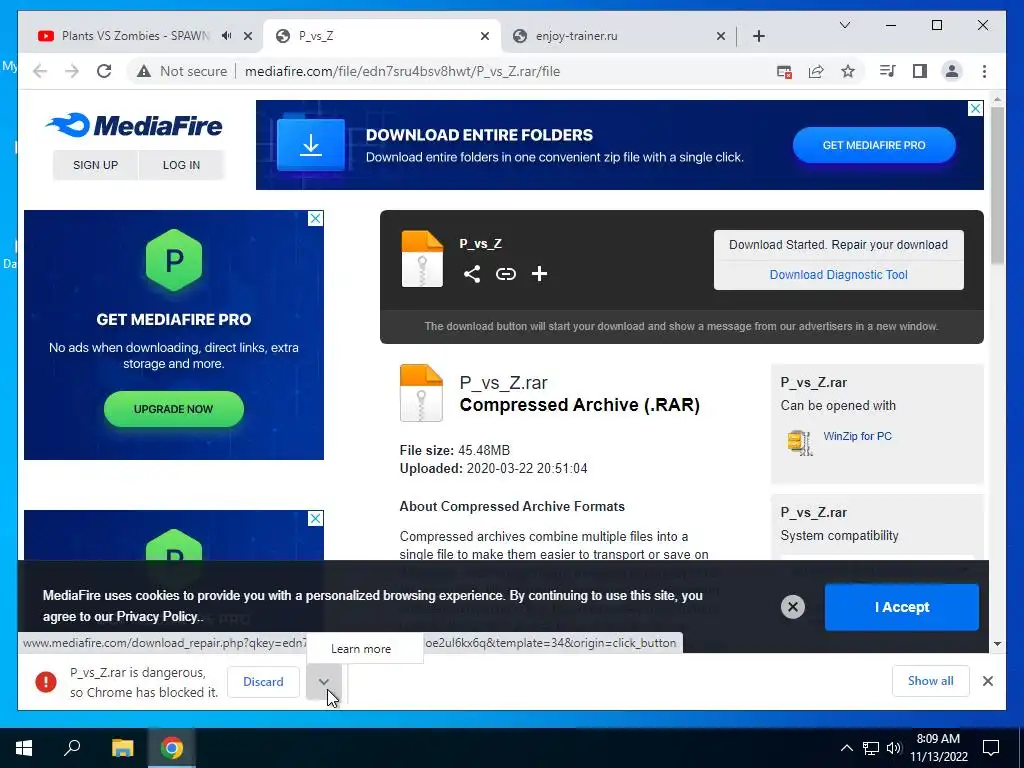Open the tab search chevron

(844, 25)
